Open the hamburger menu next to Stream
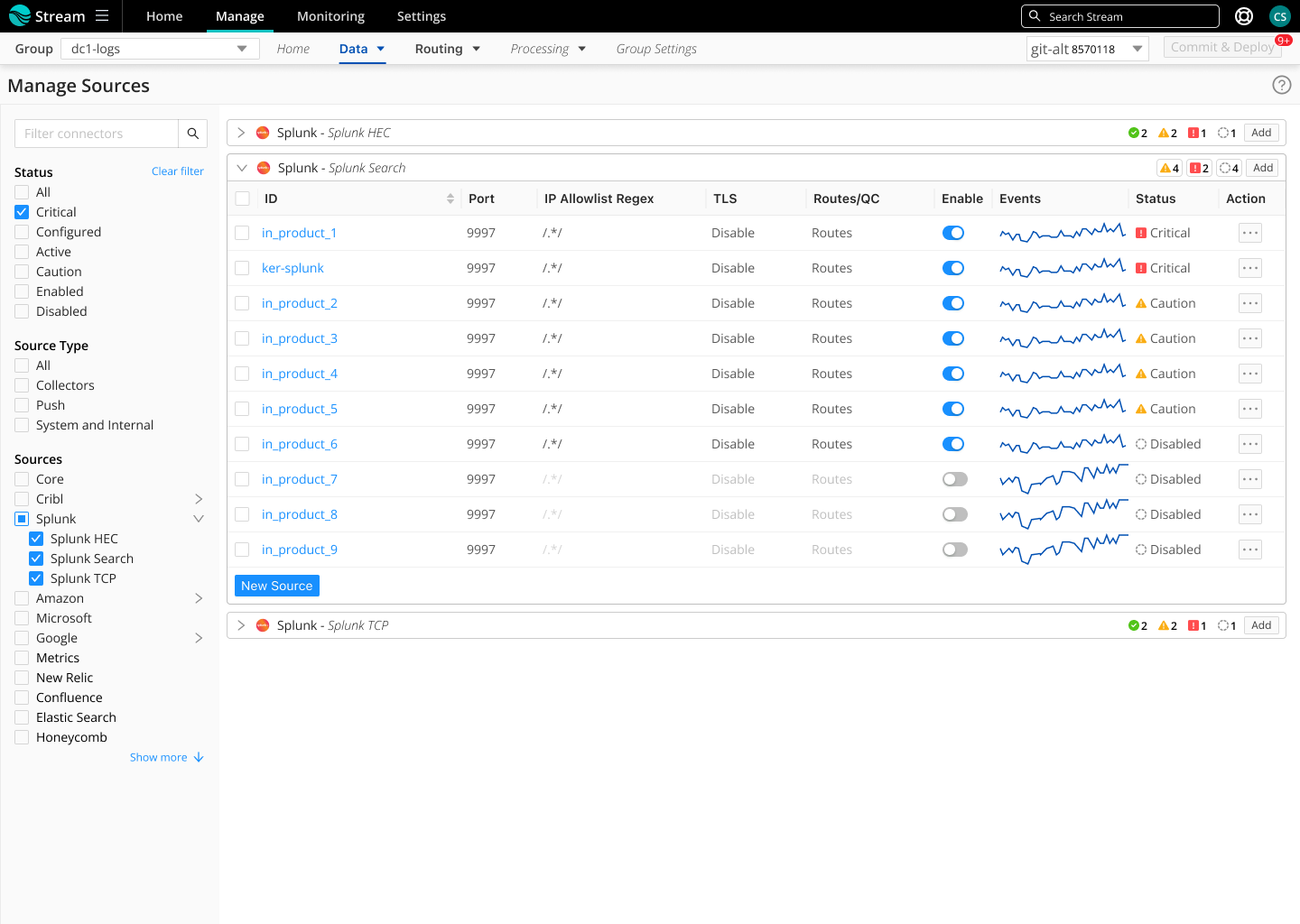1300x924 pixels. [x=102, y=16]
